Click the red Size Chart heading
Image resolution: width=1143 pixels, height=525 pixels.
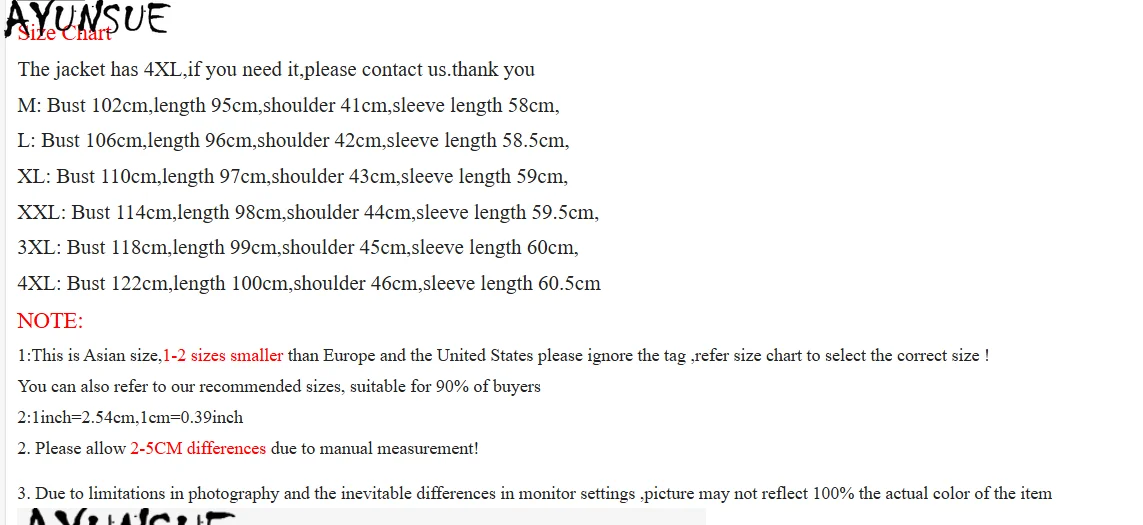[64, 35]
